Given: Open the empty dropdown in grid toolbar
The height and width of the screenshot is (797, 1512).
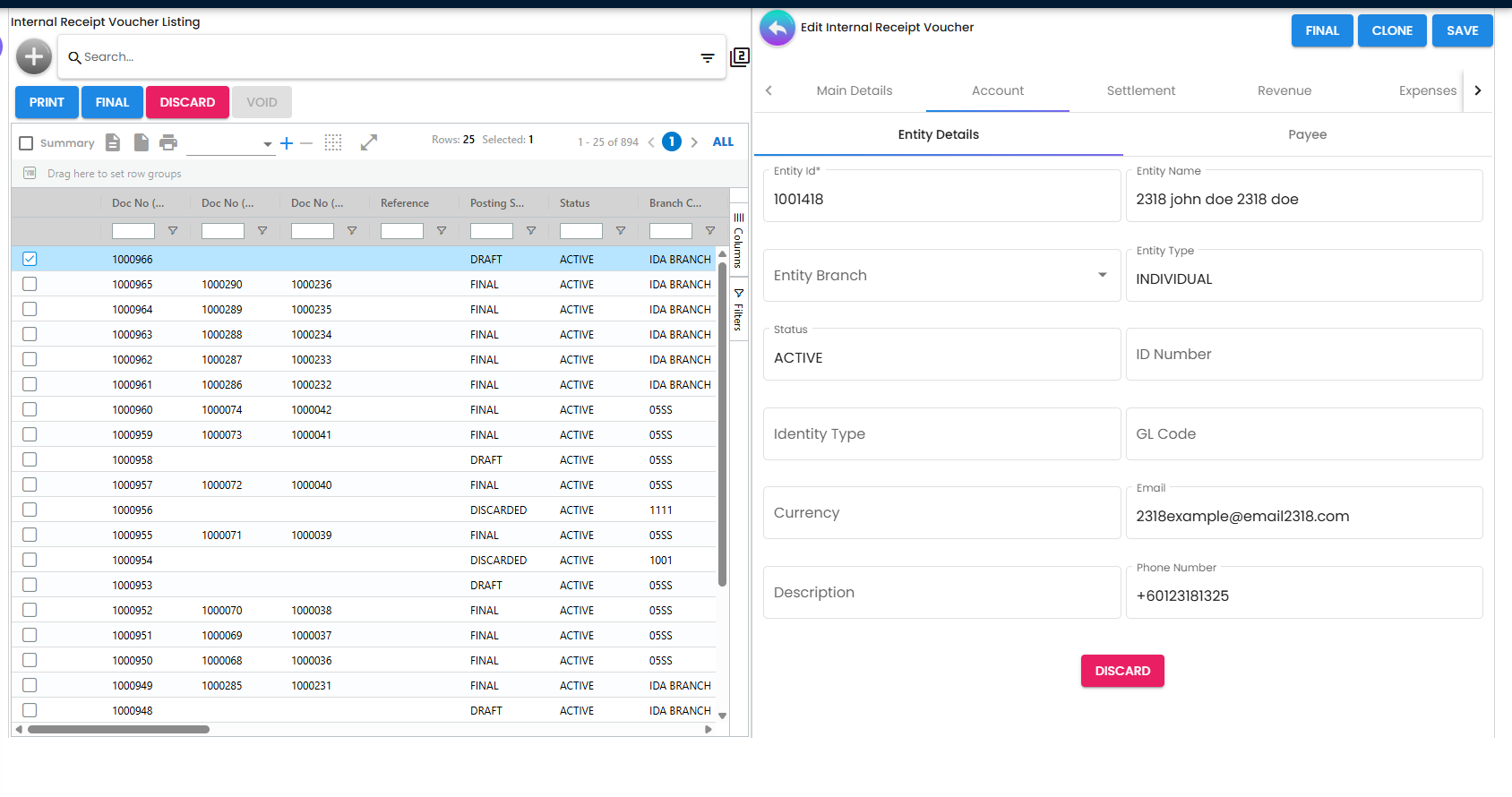Looking at the screenshot, I should (229, 143).
